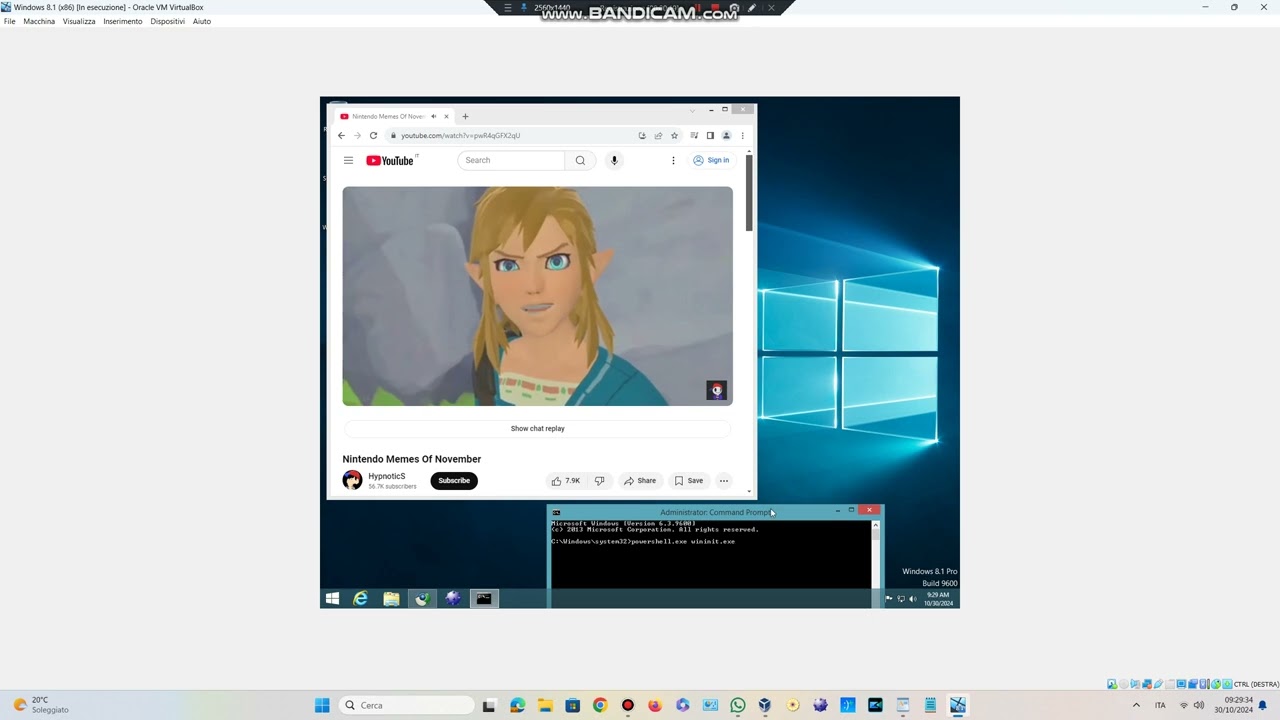Click the share page icon in address bar

click(658, 135)
